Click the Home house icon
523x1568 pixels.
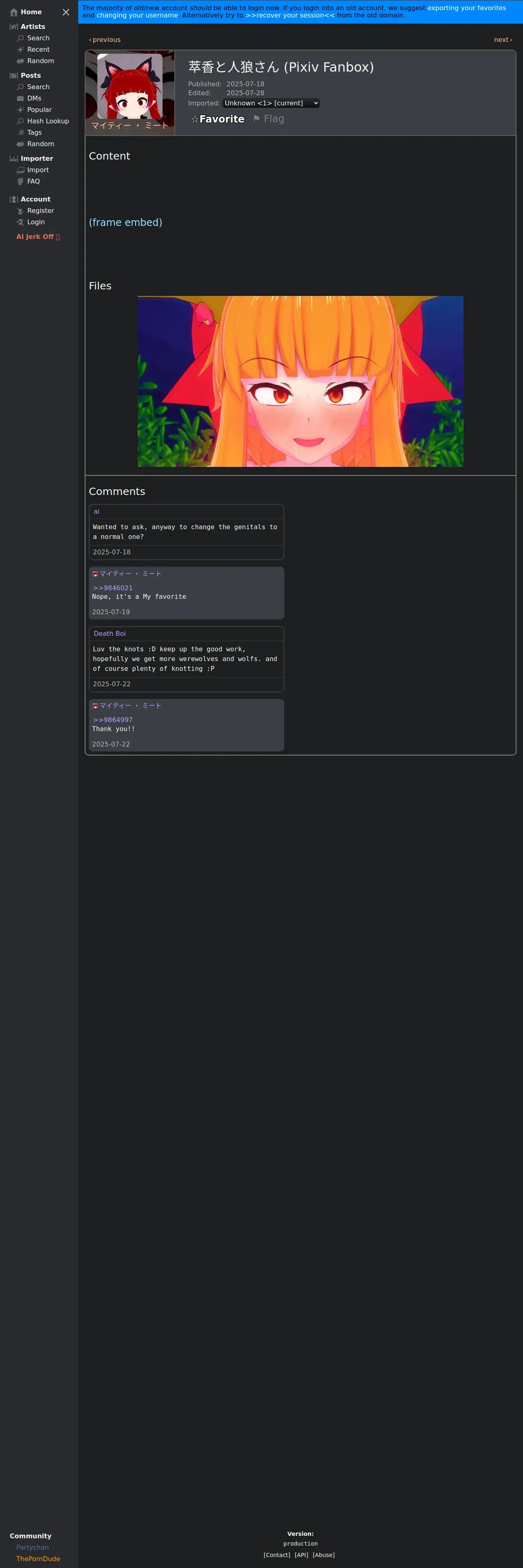pyautogui.click(x=13, y=12)
